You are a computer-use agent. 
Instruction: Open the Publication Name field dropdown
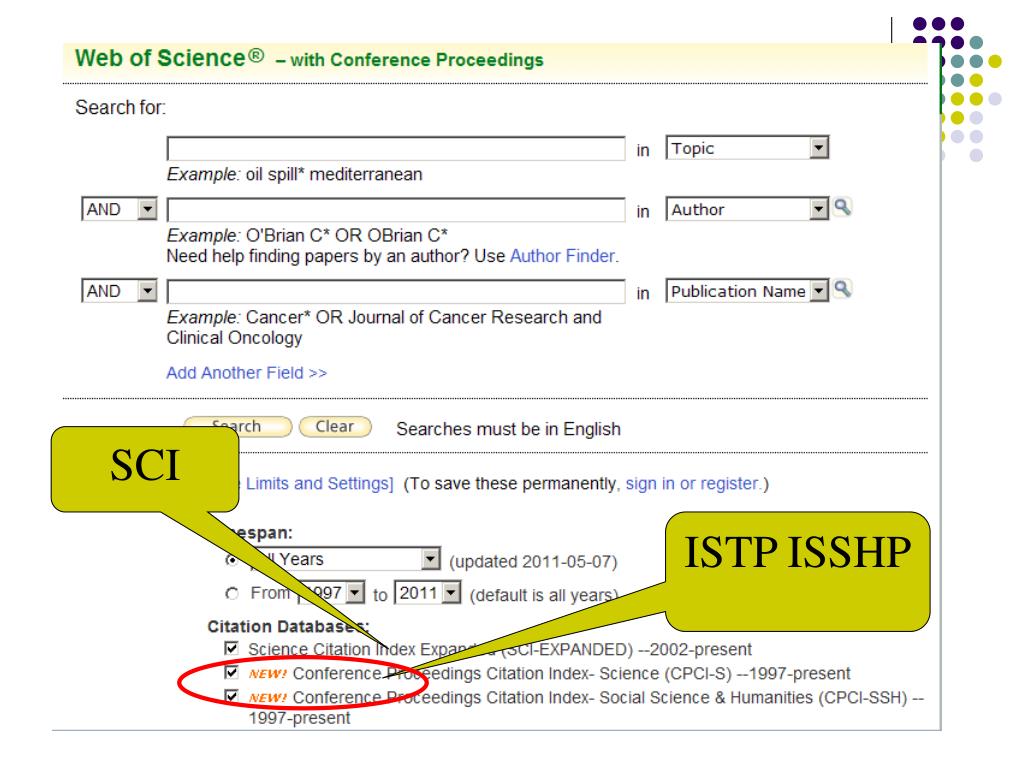pyautogui.click(x=747, y=291)
